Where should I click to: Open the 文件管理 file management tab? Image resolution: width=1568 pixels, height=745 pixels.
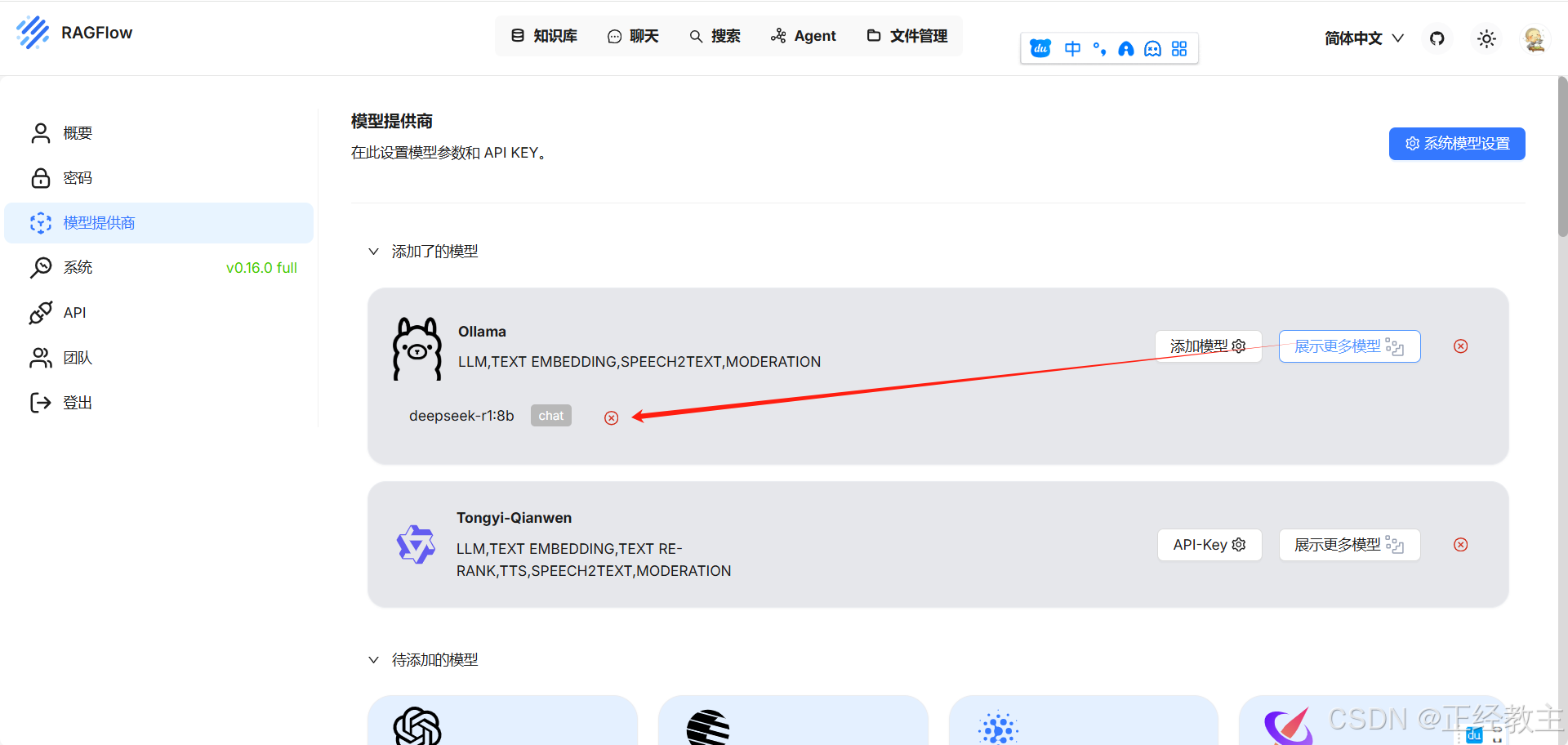click(x=907, y=36)
